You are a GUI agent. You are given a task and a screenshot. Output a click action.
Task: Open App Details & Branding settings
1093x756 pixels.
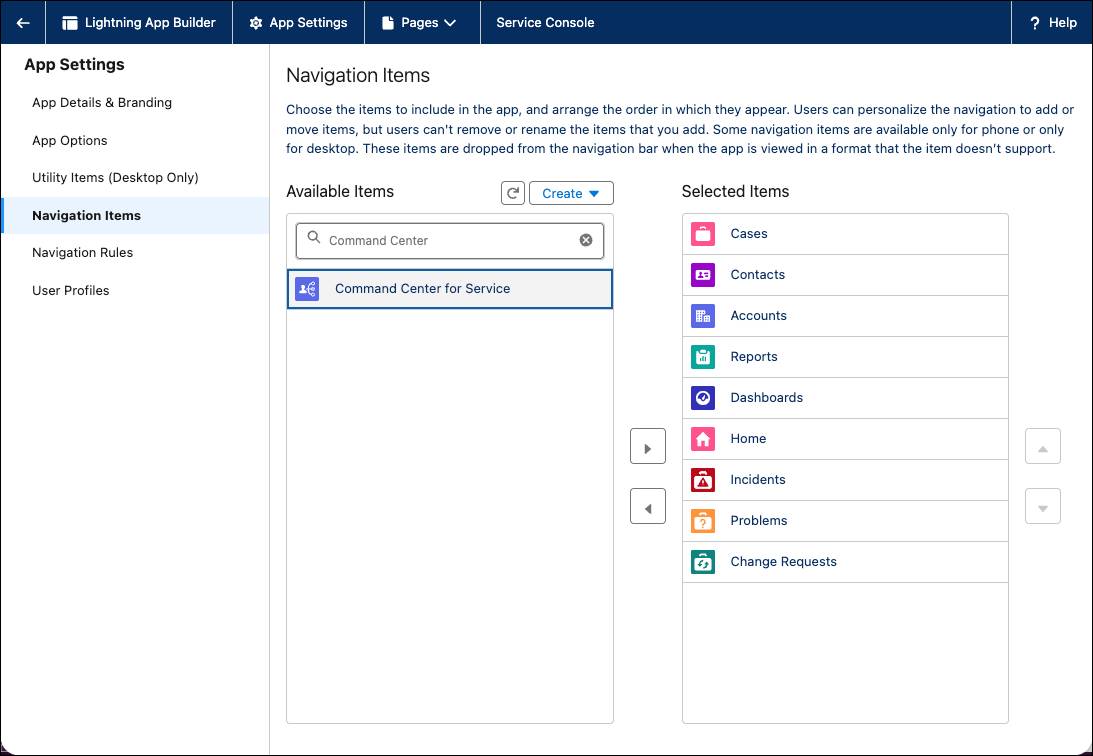tap(102, 102)
